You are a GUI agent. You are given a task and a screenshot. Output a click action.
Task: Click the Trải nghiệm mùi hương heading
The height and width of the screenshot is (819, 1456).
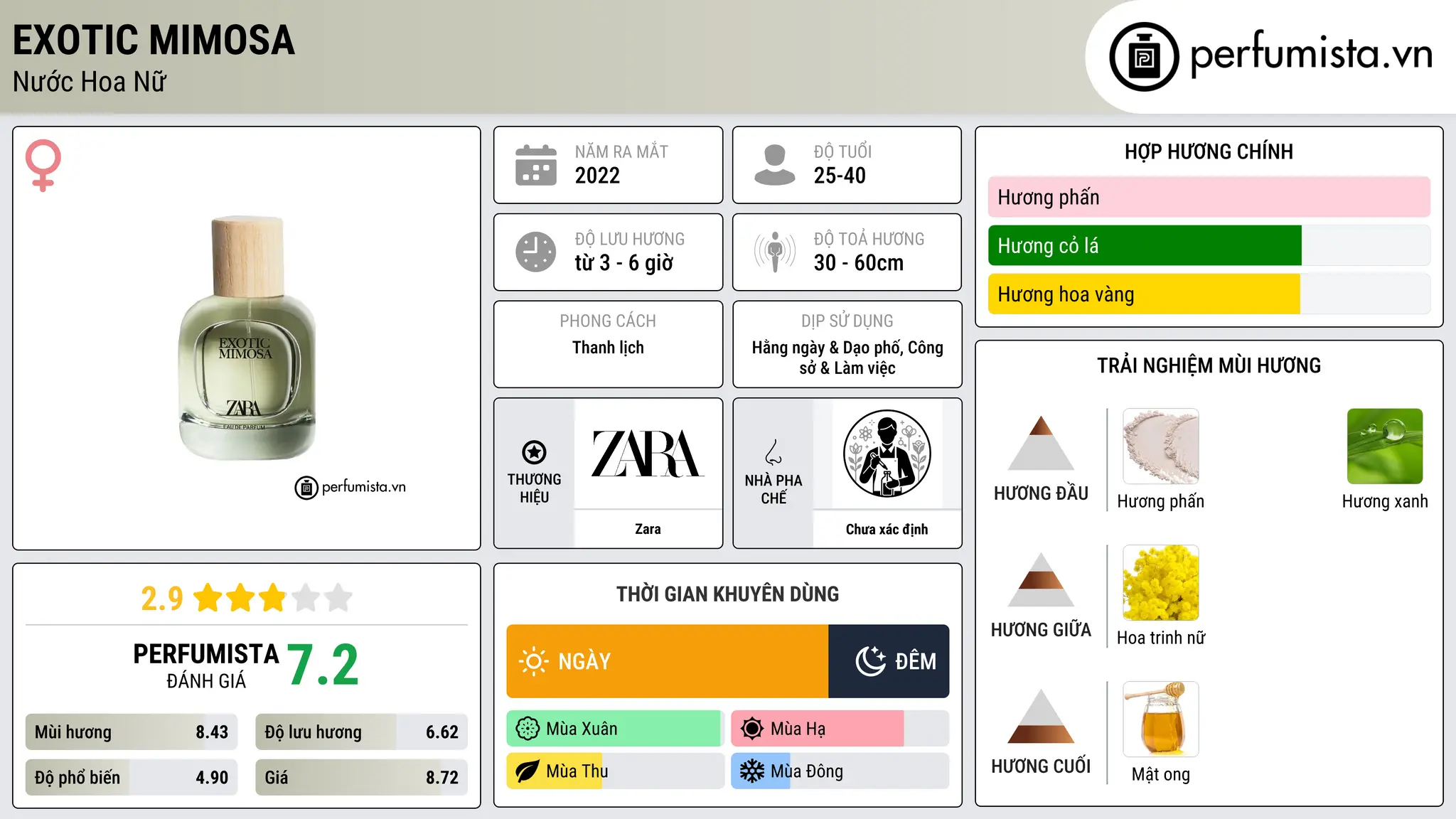1209,365
